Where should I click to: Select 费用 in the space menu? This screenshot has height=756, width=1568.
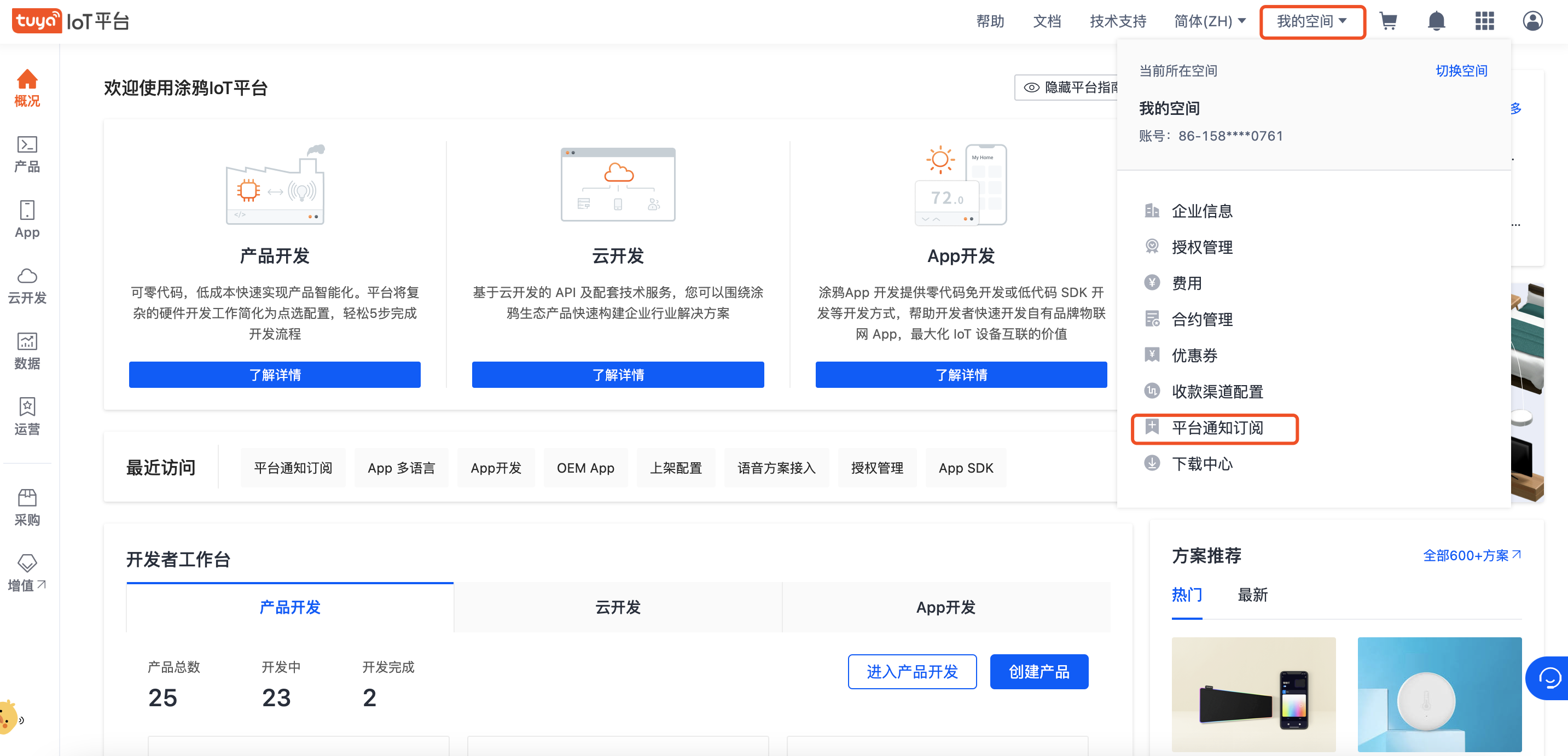pos(1187,282)
